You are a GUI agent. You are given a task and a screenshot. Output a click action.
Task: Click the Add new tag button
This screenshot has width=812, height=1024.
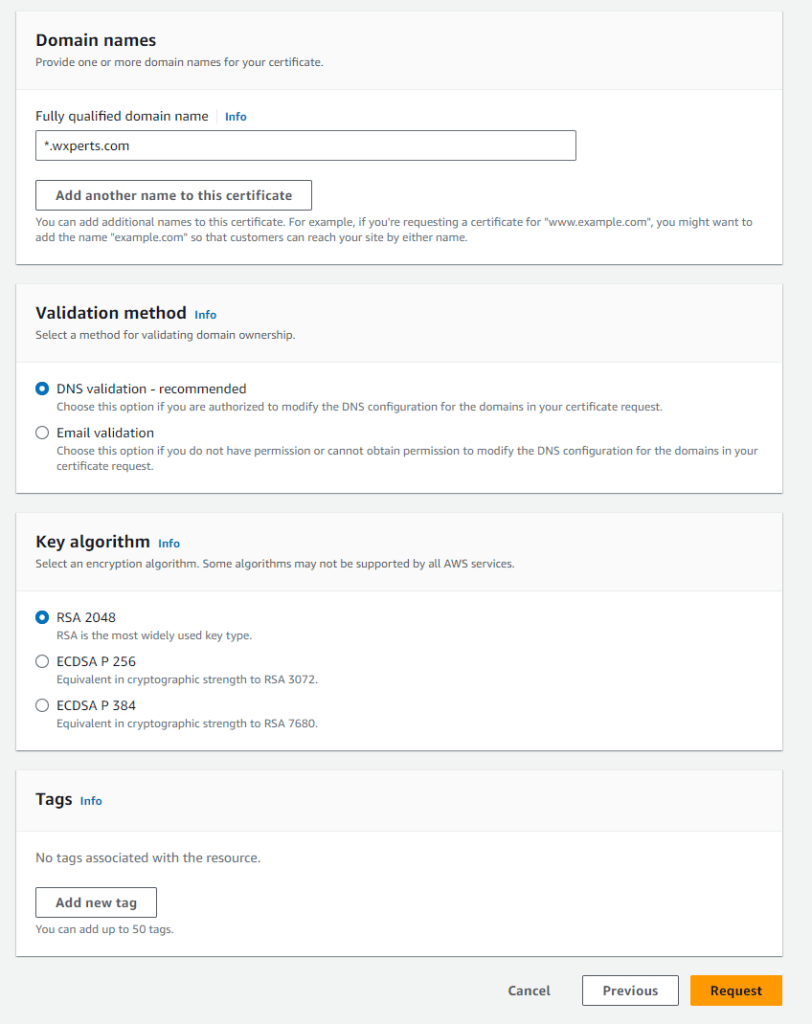coord(96,902)
